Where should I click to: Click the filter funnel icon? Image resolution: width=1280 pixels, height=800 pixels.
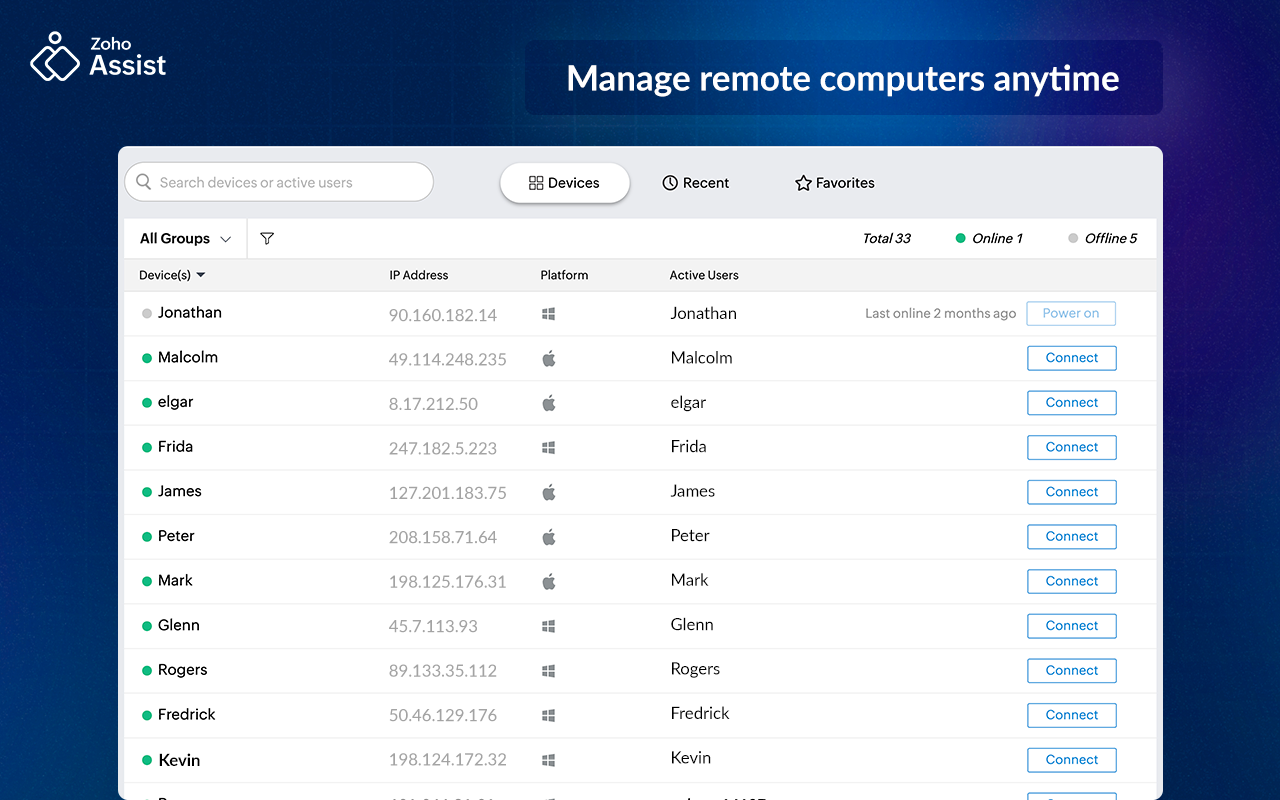tap(267, 239)
